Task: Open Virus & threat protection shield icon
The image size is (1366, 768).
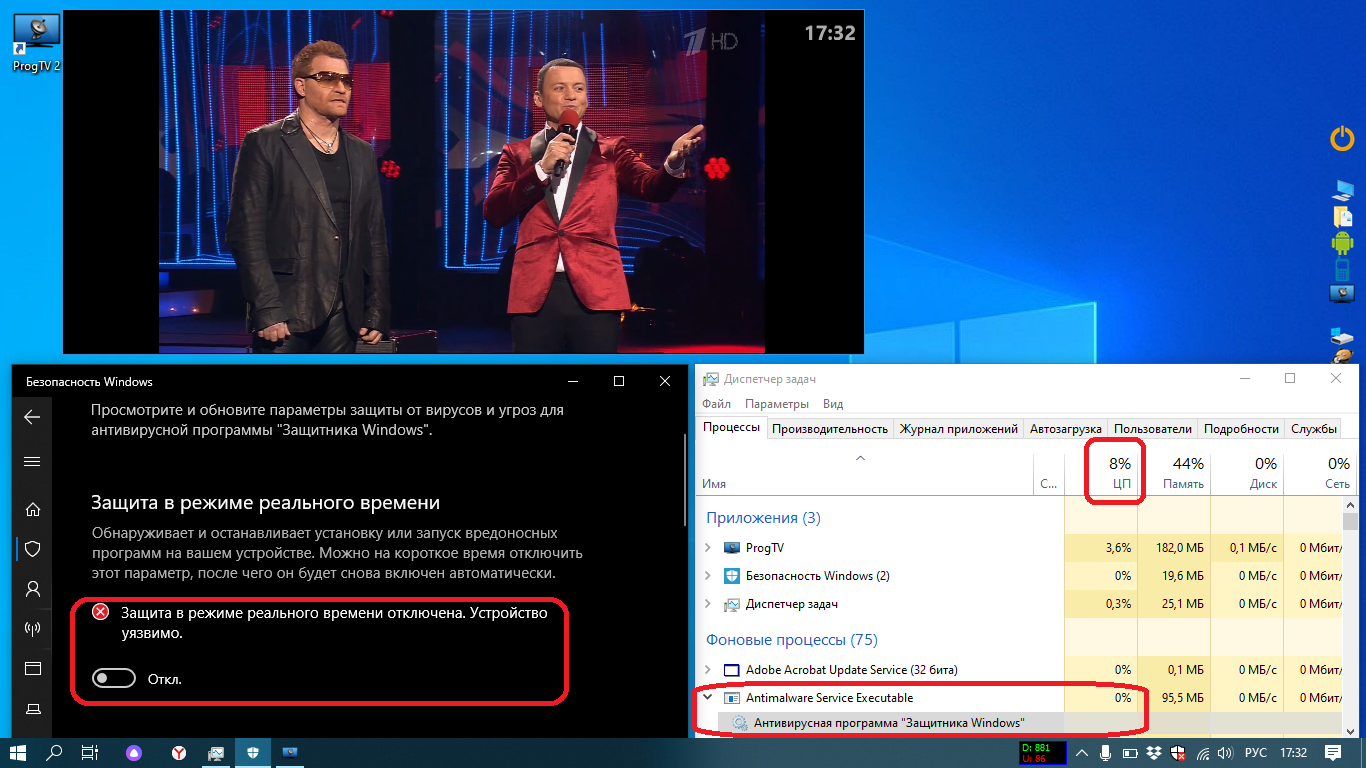Action: click(x=32, y=548)
